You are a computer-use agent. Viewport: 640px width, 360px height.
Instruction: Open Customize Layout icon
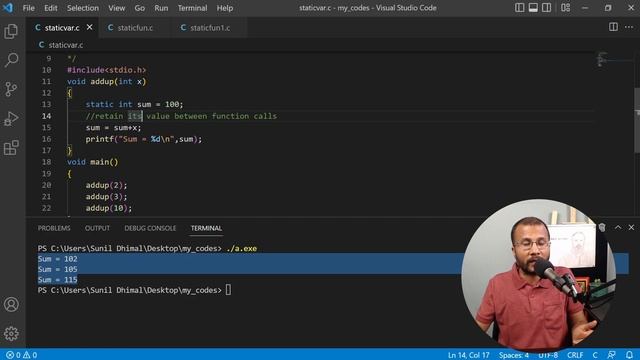pos(565,8)
